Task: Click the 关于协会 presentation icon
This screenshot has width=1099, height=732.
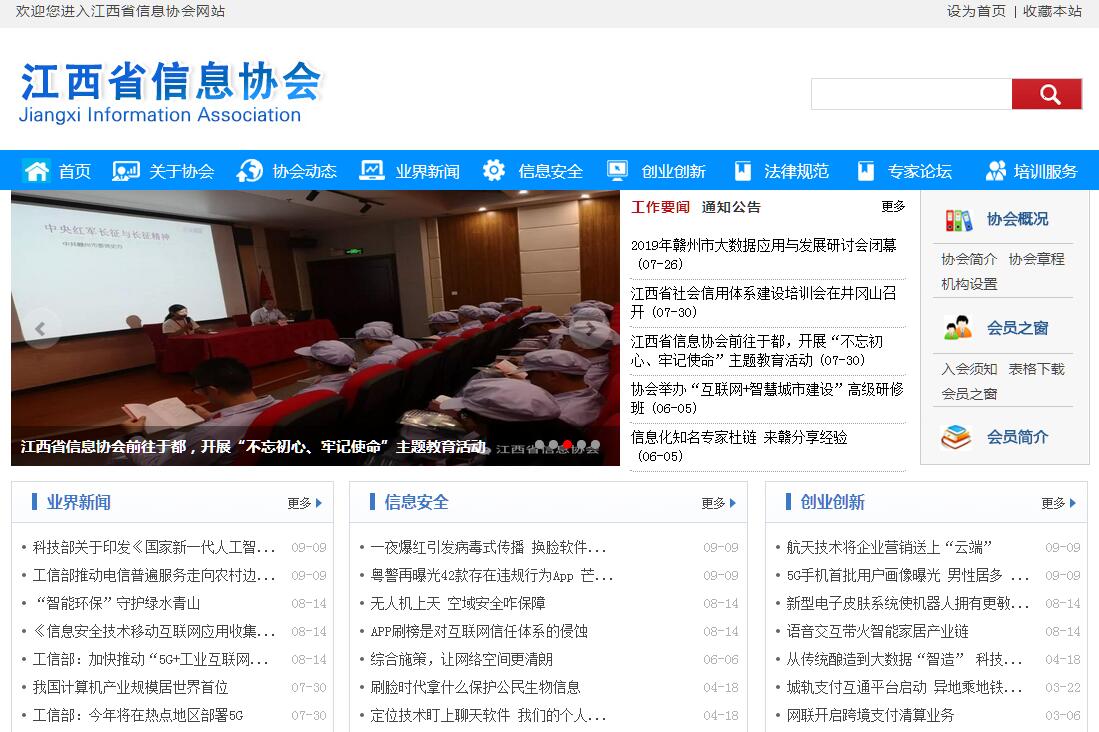Action: click(x=126, y=171)
